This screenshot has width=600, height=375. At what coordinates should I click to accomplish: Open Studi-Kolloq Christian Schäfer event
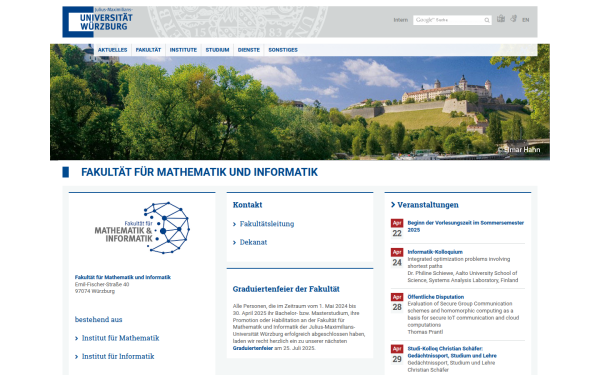(x=452, y=352)
